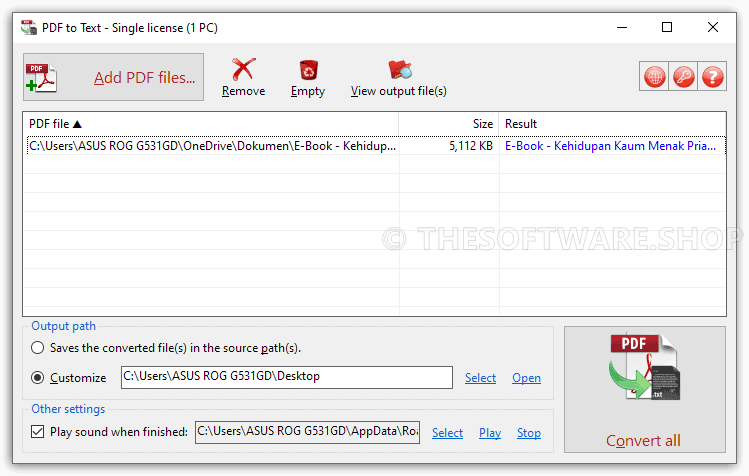Image resolution: width=749 pixels, height=476 pixels.
Task: Open the output folder via Open link
Action: tap(526, 378)
